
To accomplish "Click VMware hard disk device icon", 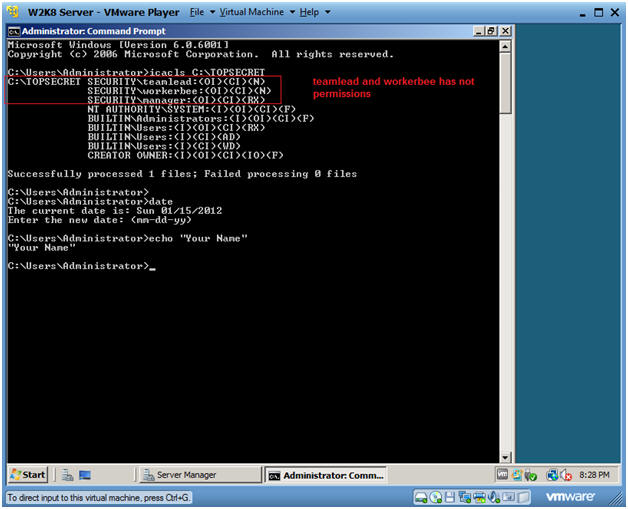I will (x=421, y=497).
